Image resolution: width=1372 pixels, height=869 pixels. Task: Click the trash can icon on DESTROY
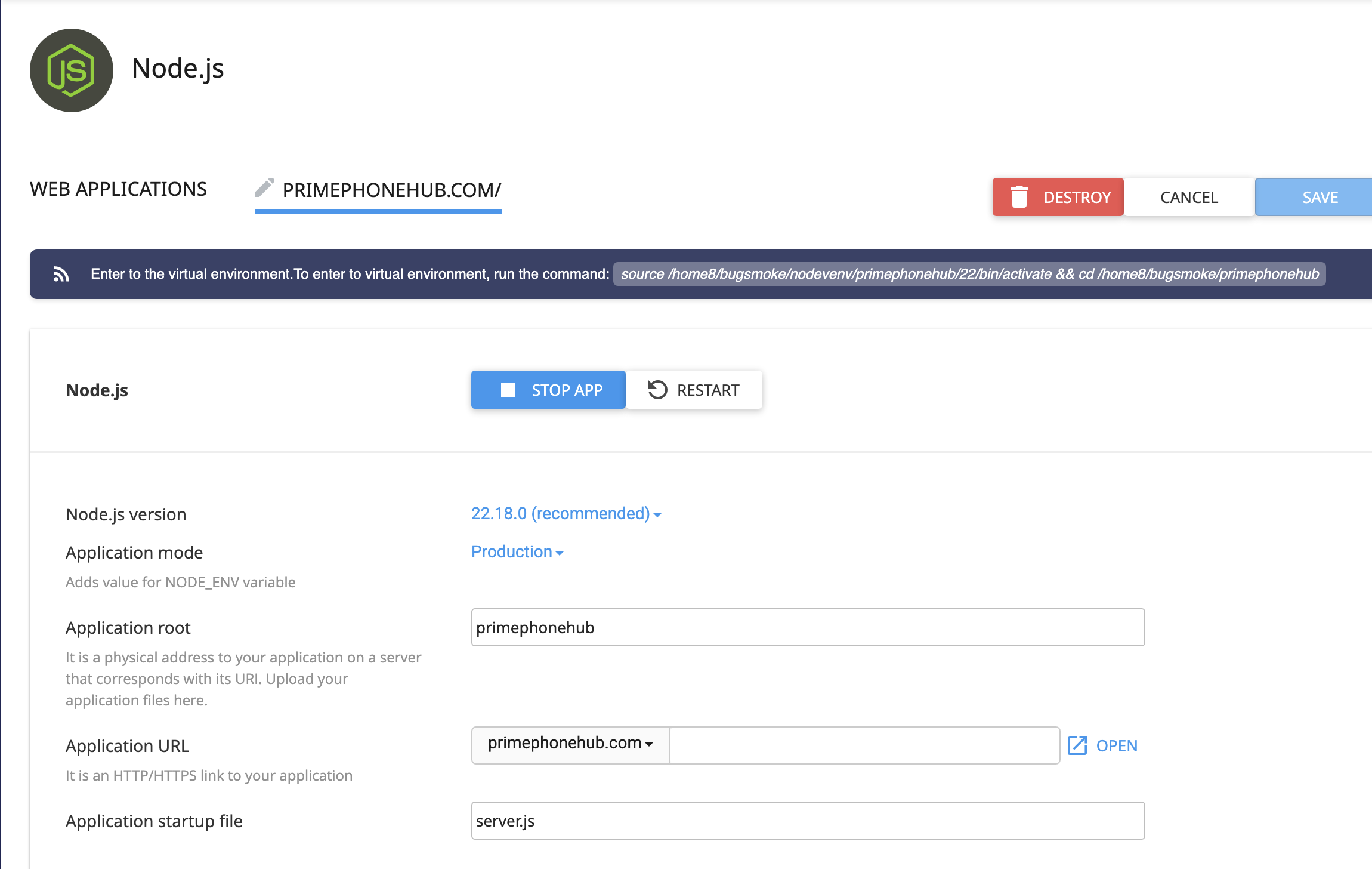tap(1019, 197)
